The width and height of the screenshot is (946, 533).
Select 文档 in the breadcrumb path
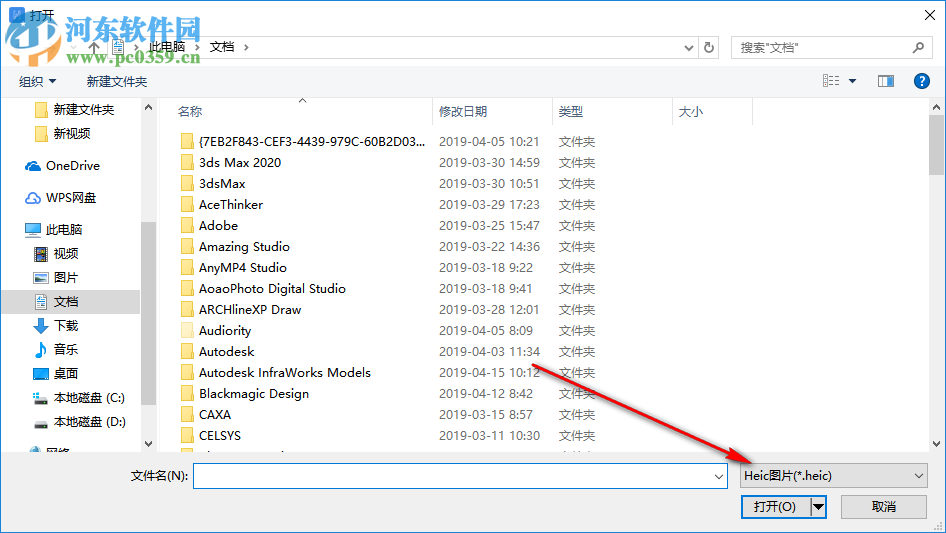point(221,46)
